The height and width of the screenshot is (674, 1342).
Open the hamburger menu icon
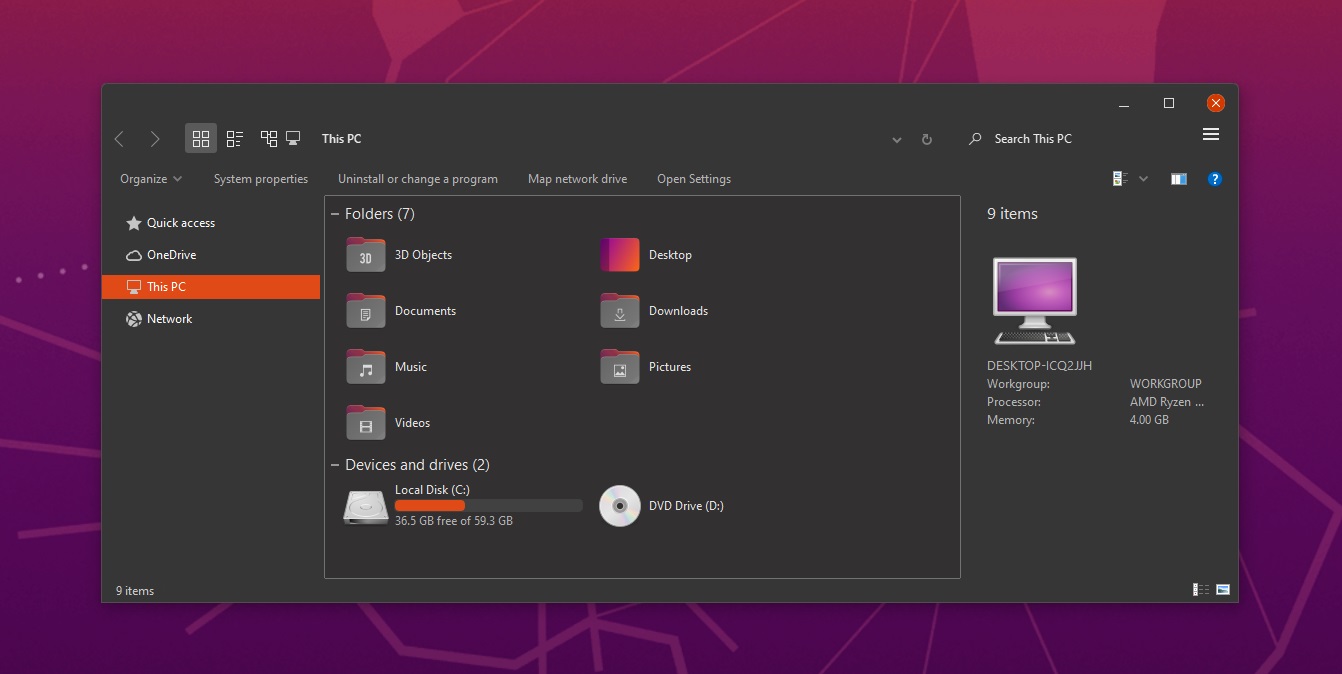[1211, 134]
